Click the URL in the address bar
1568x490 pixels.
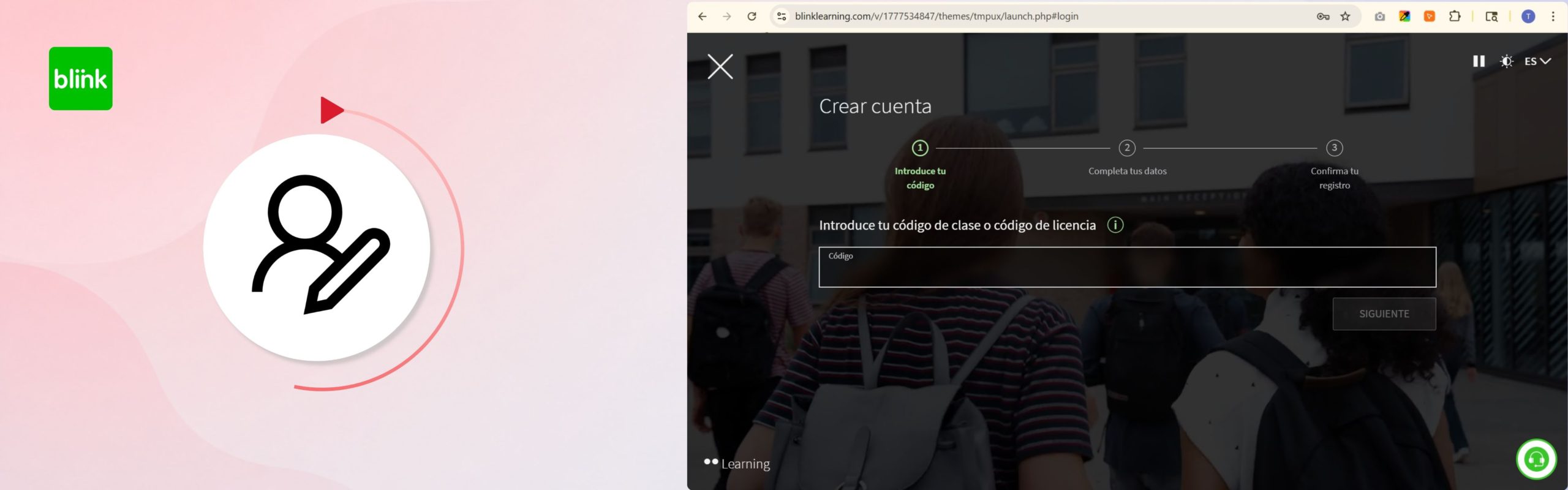coord(937,17)
